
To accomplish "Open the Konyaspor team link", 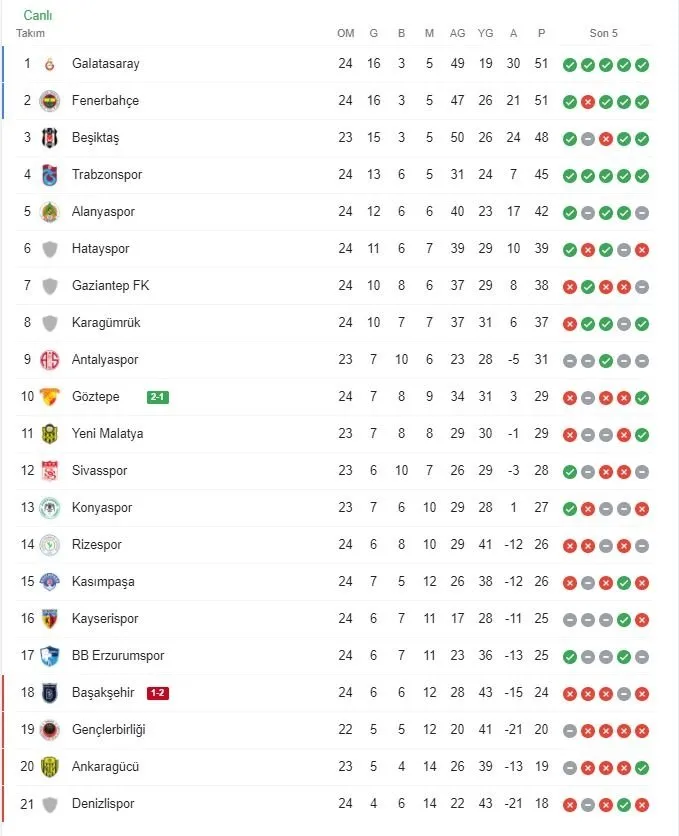I will [x=101, y=508].
